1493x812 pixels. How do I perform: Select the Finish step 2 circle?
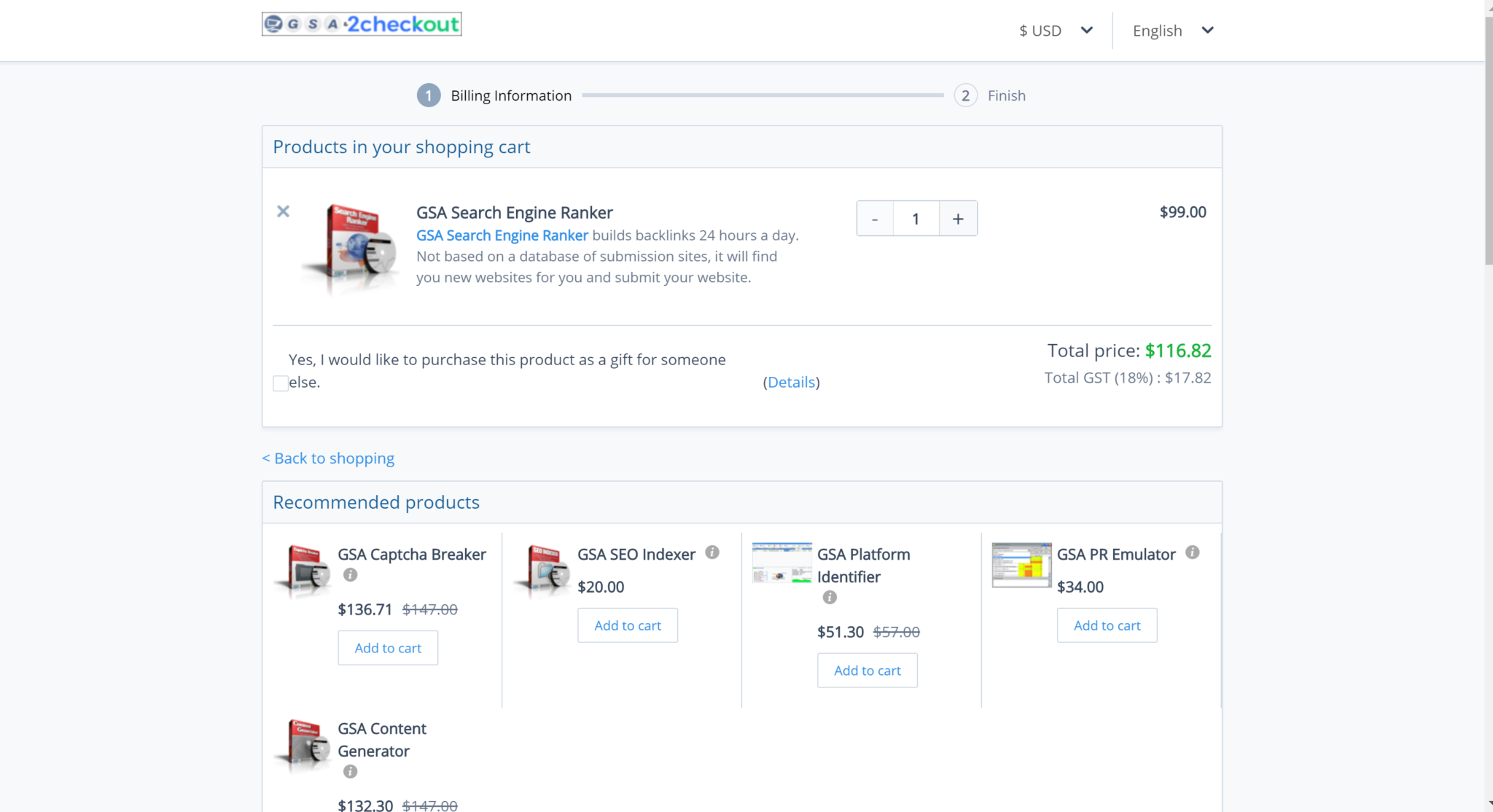tap(966, 95)
